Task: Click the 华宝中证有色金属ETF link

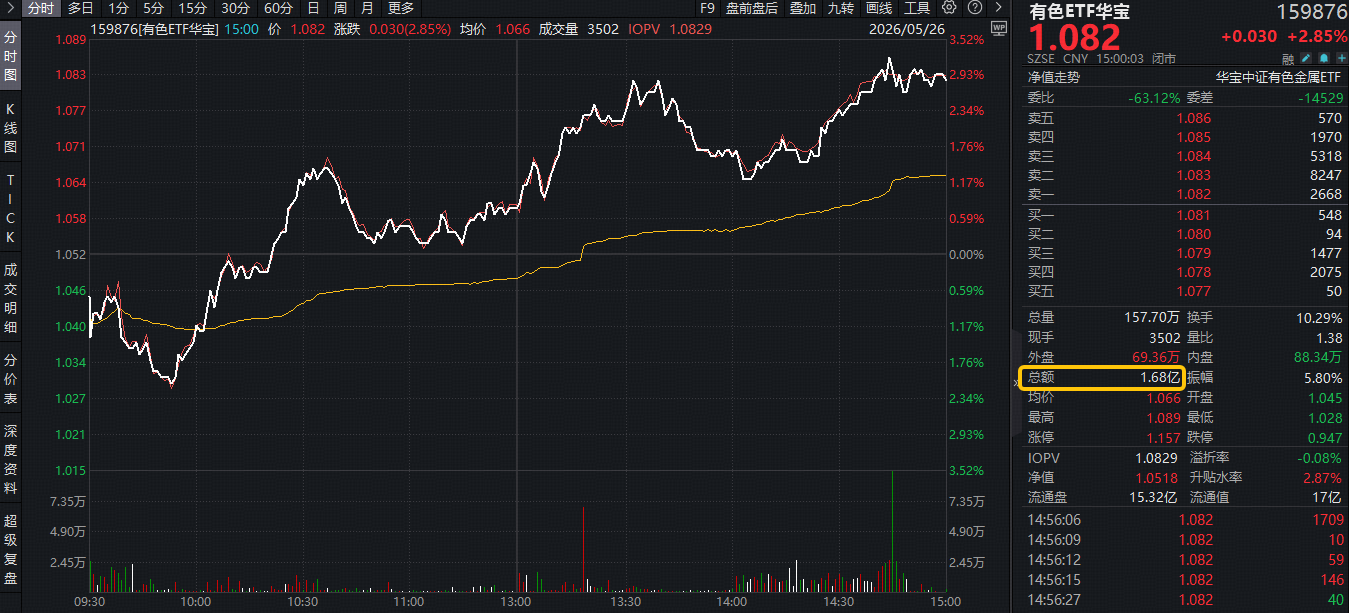Action: [x=1277, y=77]
